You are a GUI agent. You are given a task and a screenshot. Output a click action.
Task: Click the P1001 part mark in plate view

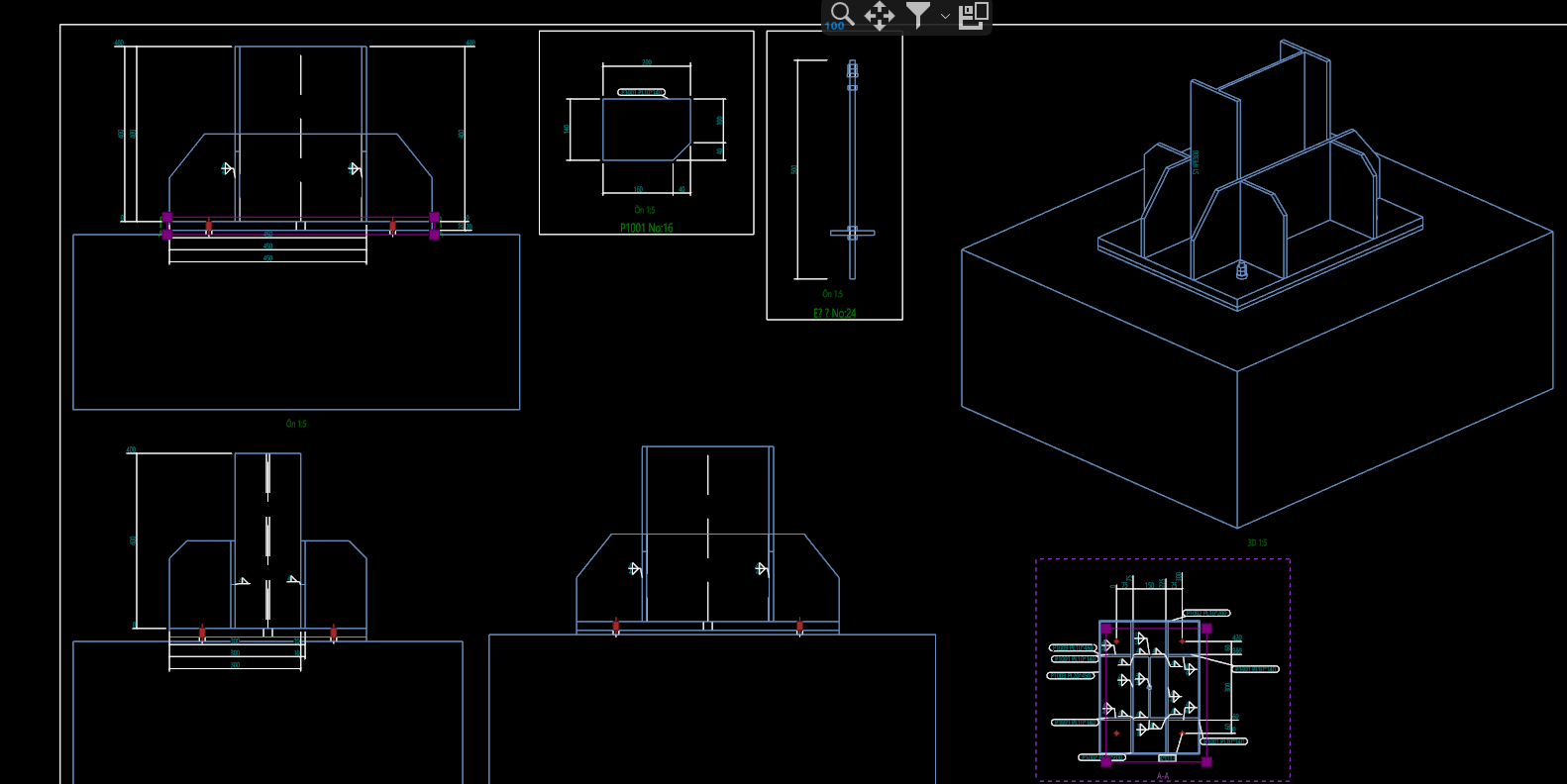click(x=642, y=93)
